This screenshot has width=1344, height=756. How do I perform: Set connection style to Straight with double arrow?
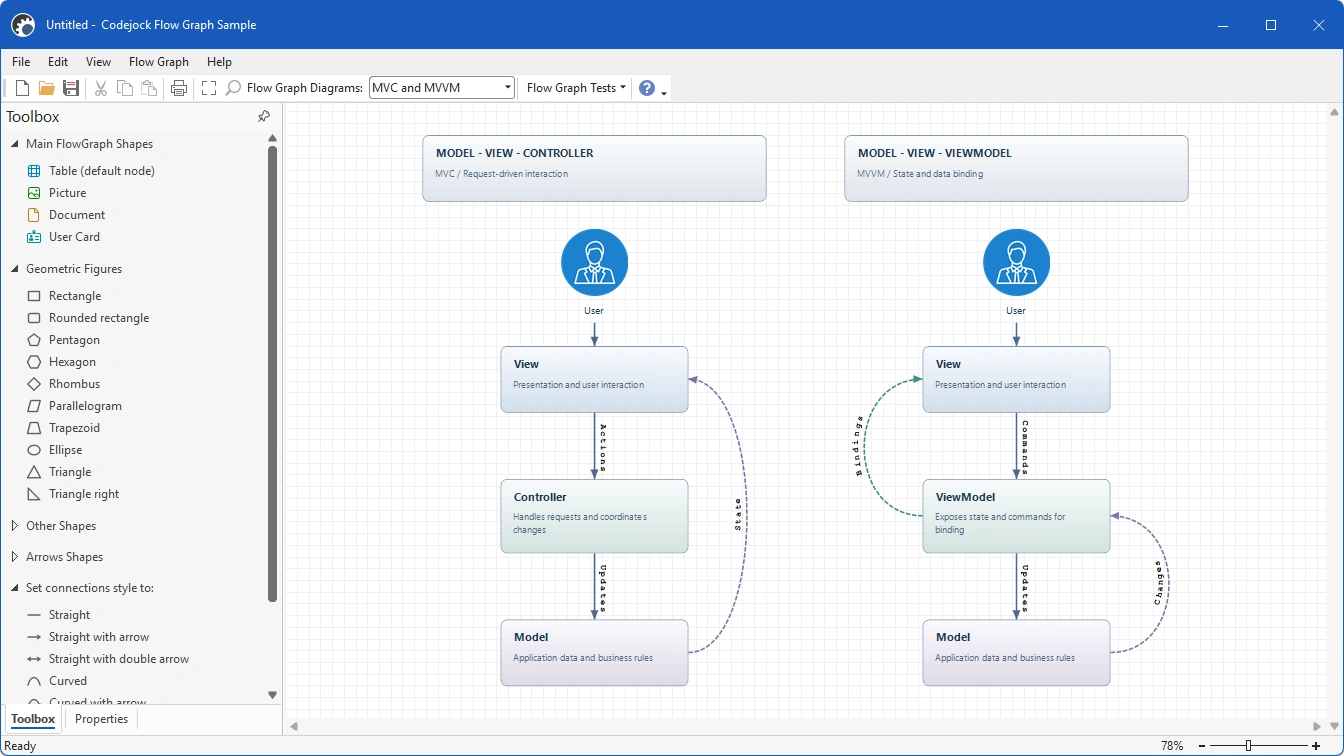[x=119, y=659]
